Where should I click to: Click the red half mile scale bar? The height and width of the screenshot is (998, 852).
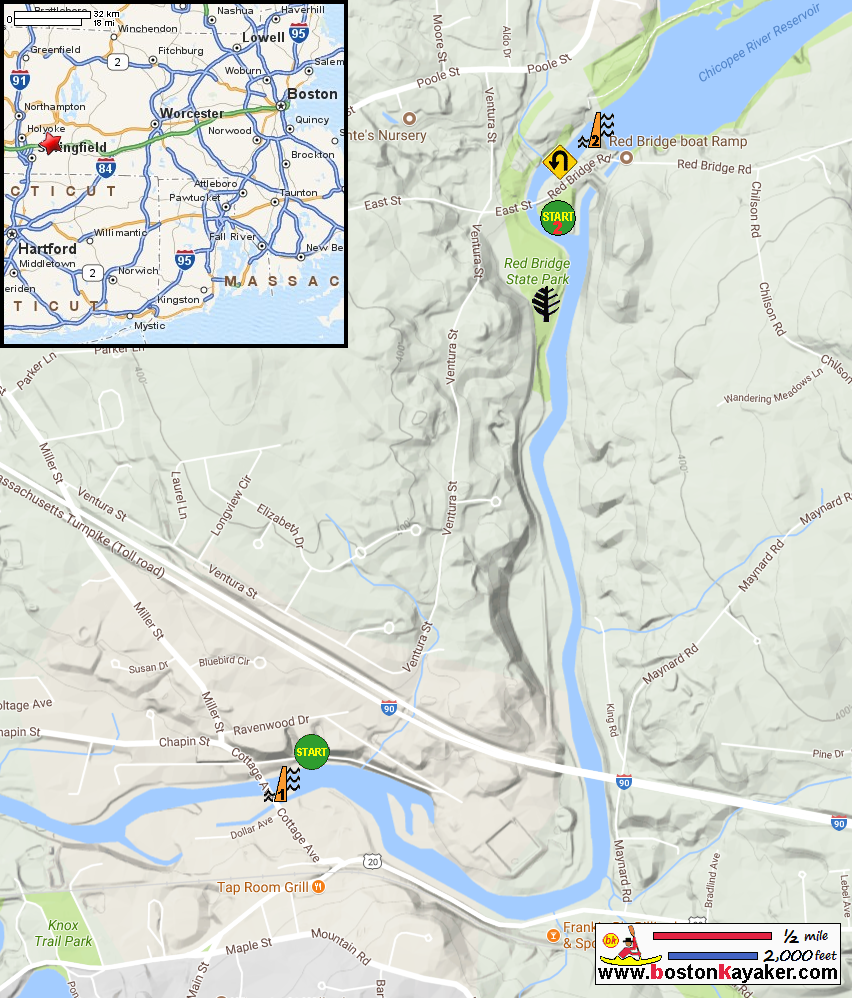pyautogui.click(x=712, y=936)
